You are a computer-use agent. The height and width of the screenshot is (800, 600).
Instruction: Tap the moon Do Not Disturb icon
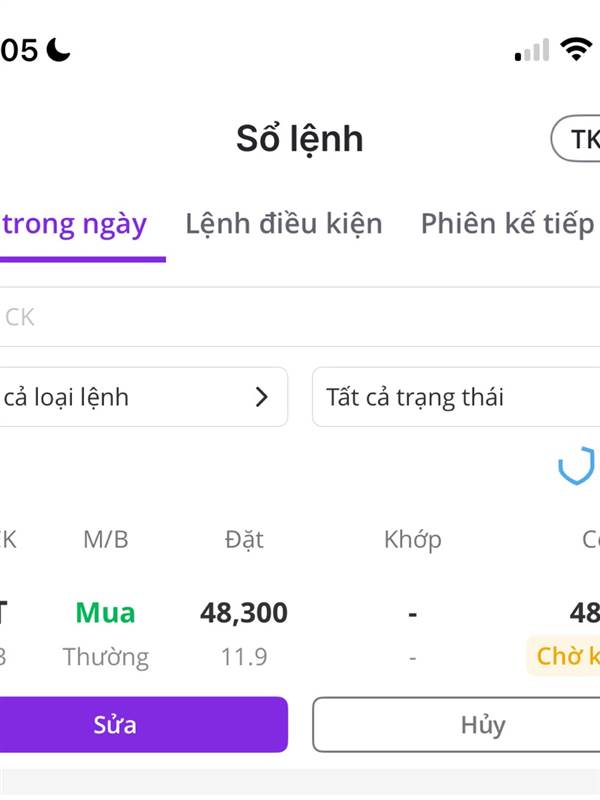coord(60,50)
